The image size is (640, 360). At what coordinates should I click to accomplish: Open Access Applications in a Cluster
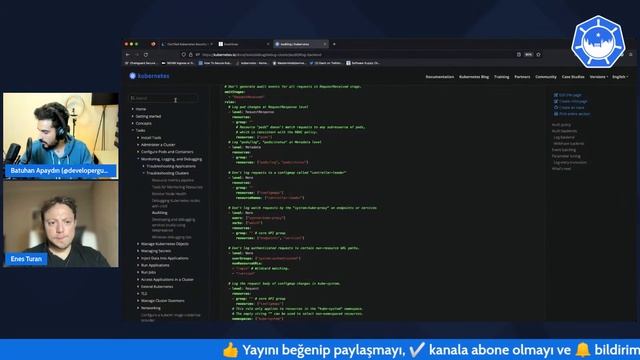(167, 280)
